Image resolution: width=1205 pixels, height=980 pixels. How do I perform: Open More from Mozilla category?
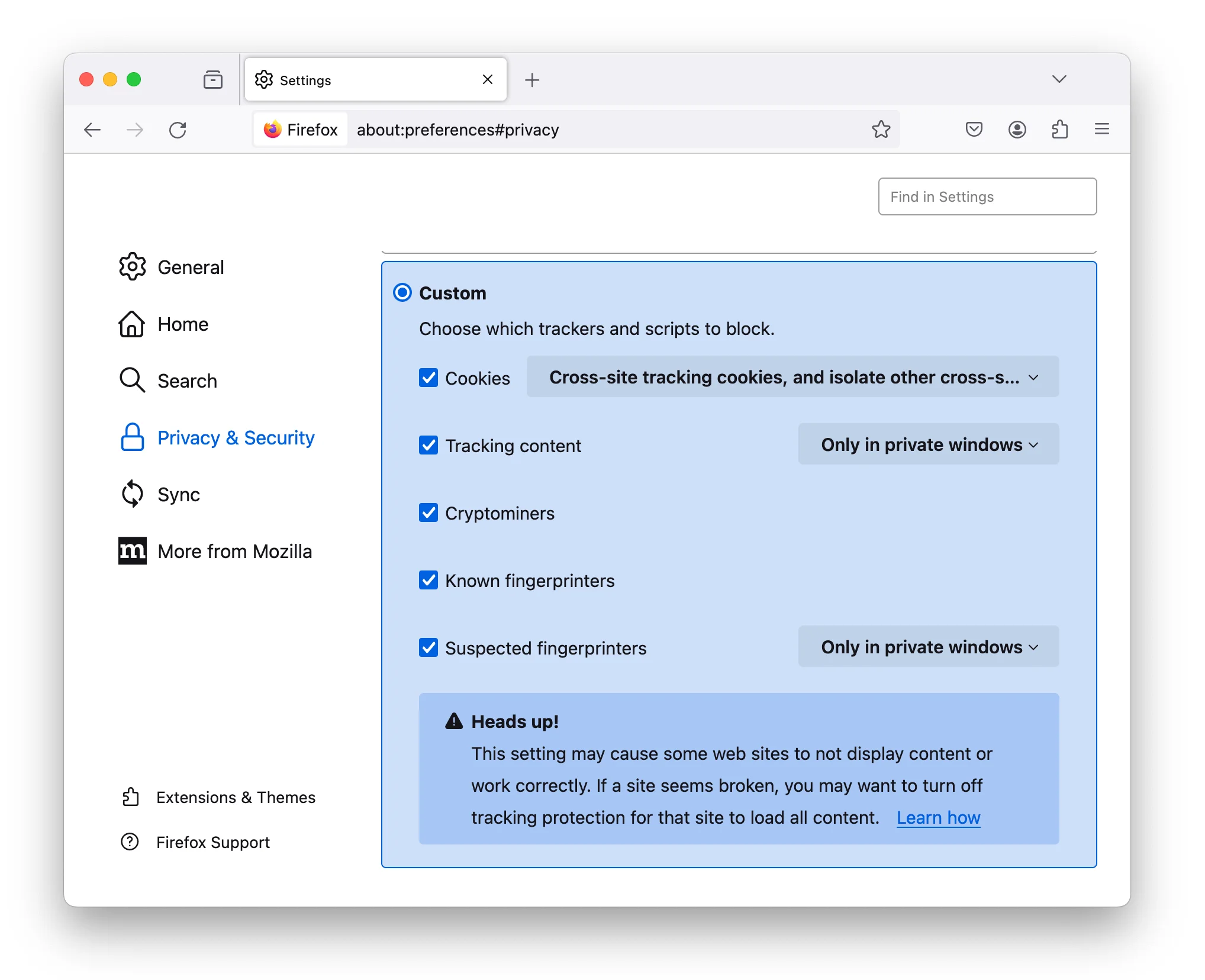(x=215, y=551)
